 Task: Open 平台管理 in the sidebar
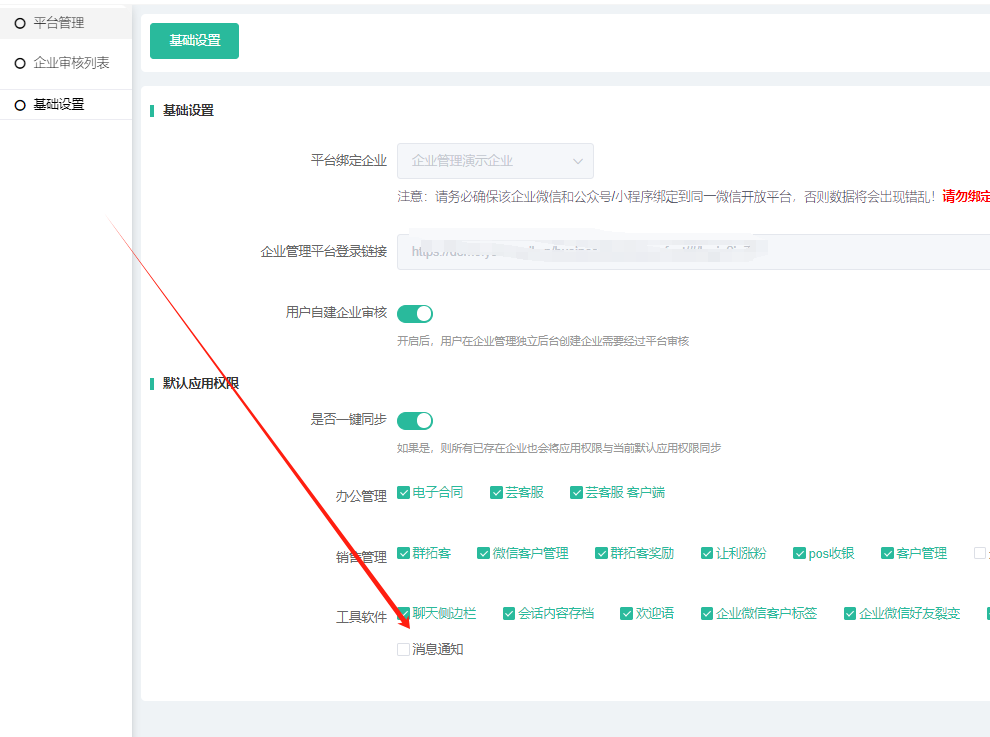(x=59, y=23)
